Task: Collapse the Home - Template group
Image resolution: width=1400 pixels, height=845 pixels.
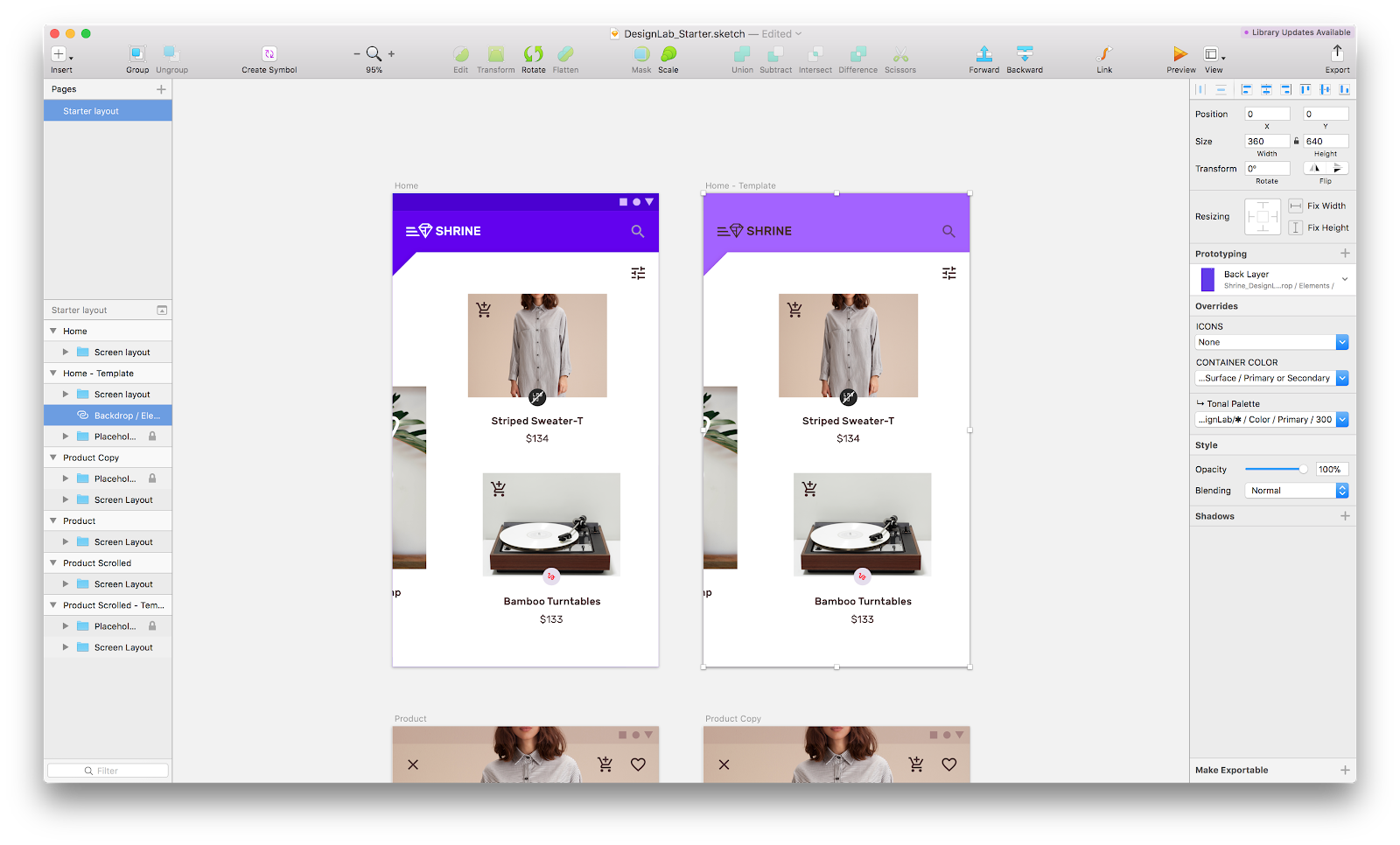Action: (54, 373)
